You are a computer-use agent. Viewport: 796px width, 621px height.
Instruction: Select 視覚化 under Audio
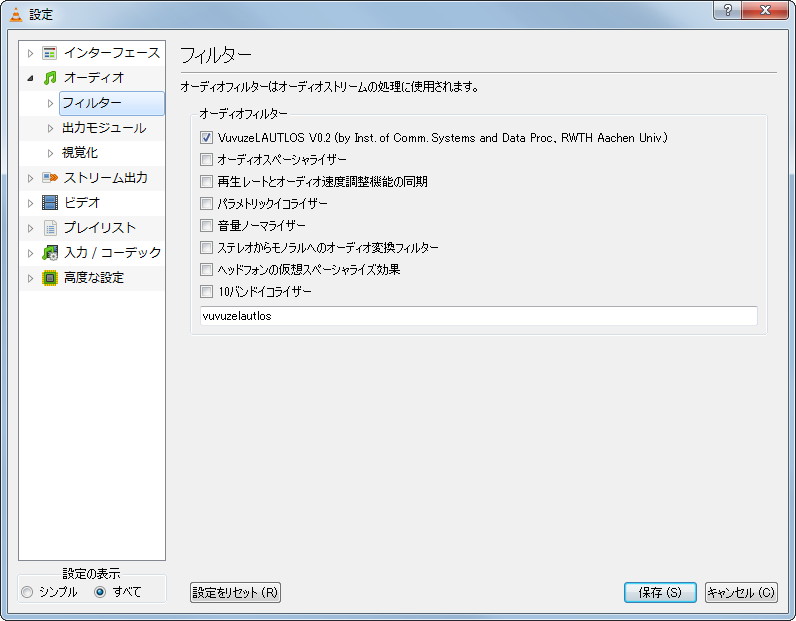click(x=80, y=153)
